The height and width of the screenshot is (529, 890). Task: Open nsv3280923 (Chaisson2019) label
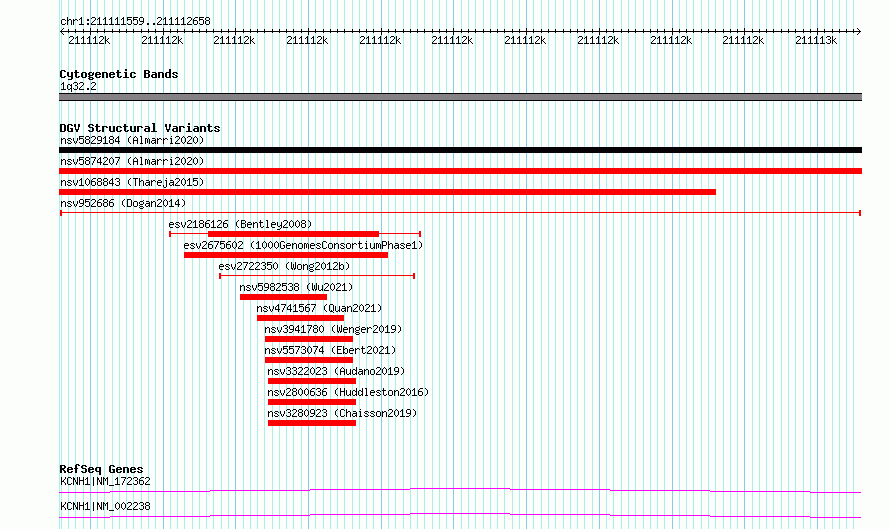coord(342,413)
